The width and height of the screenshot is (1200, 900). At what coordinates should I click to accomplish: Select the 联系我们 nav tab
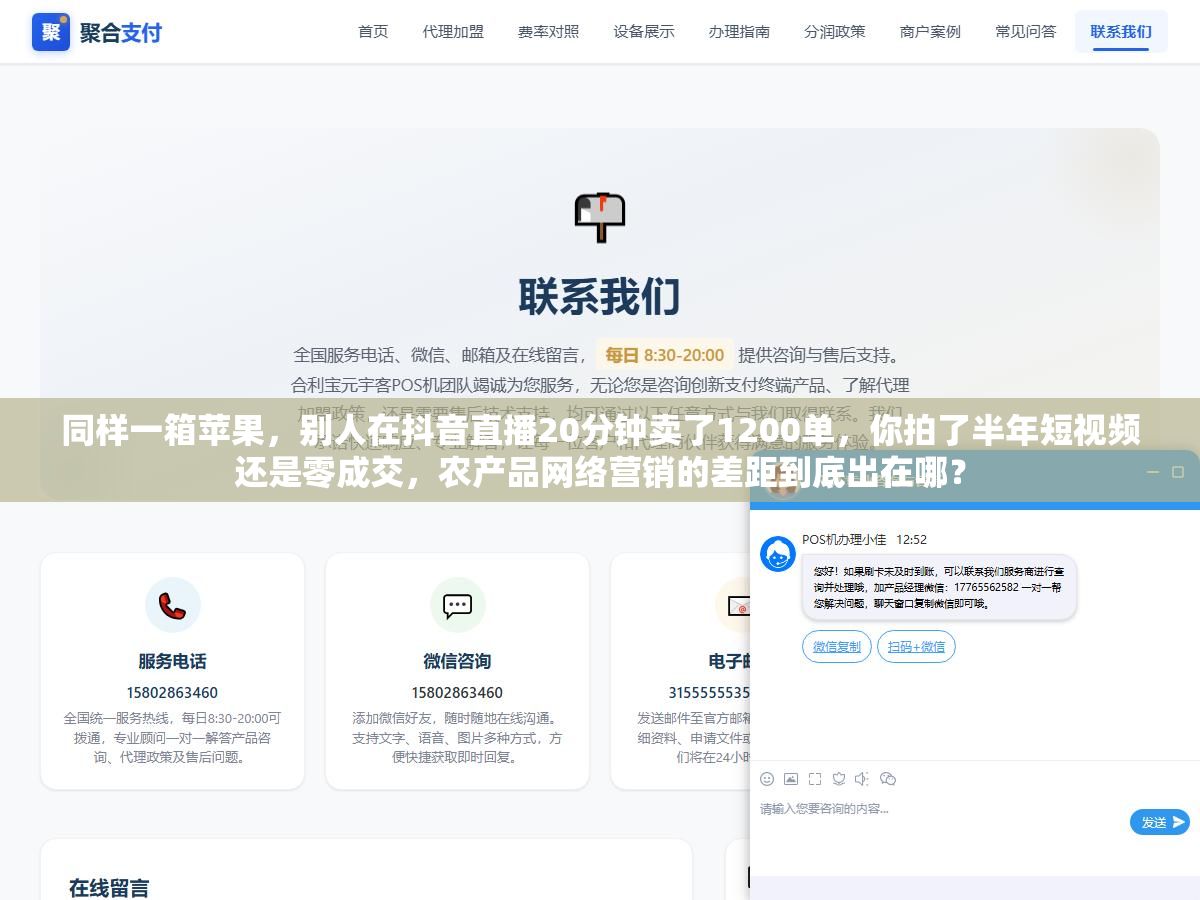tap(1121, 31)
